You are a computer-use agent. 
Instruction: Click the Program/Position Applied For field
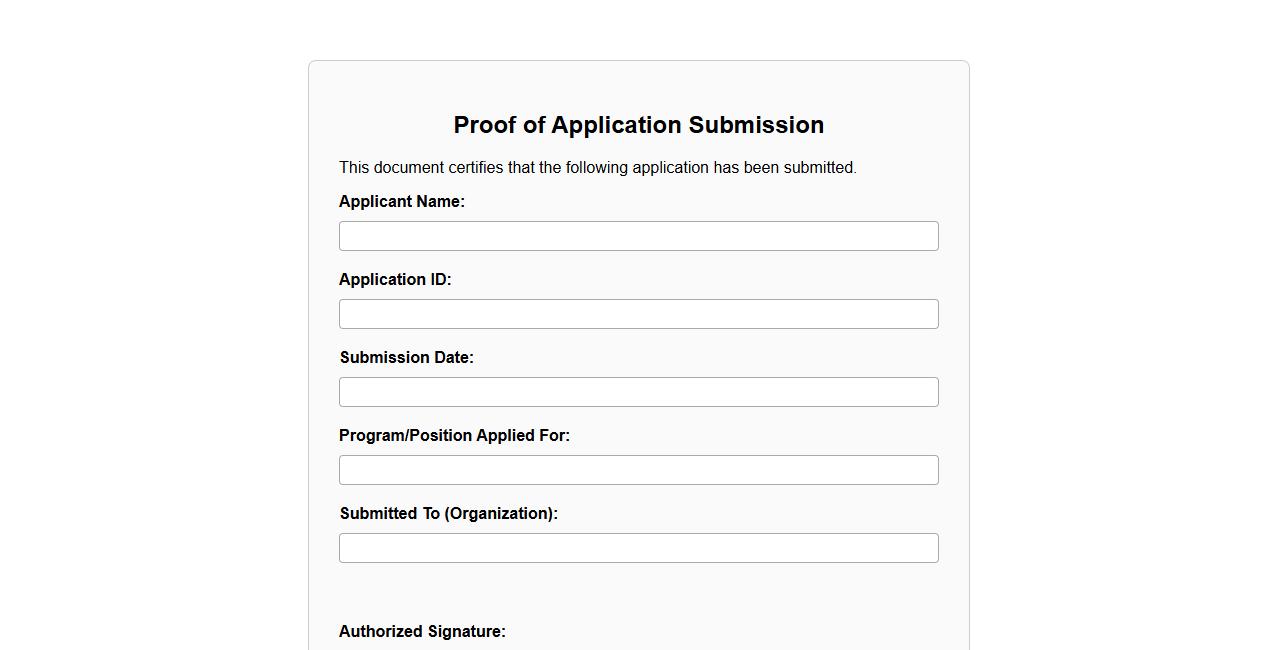pyautogui.click(x=638, y=470)
